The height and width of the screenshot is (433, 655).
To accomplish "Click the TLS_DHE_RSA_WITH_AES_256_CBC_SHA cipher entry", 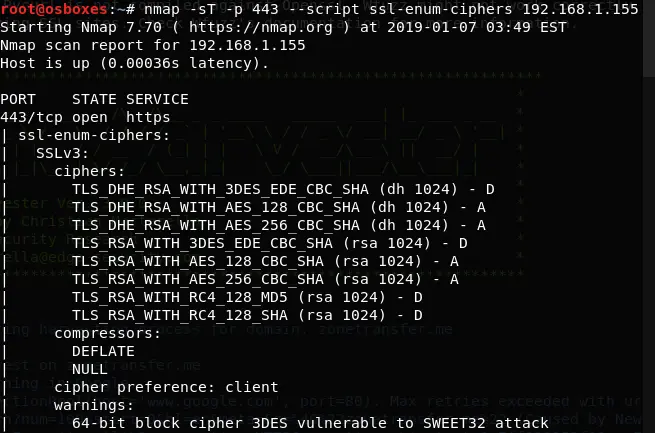I will tap(279, 225).
